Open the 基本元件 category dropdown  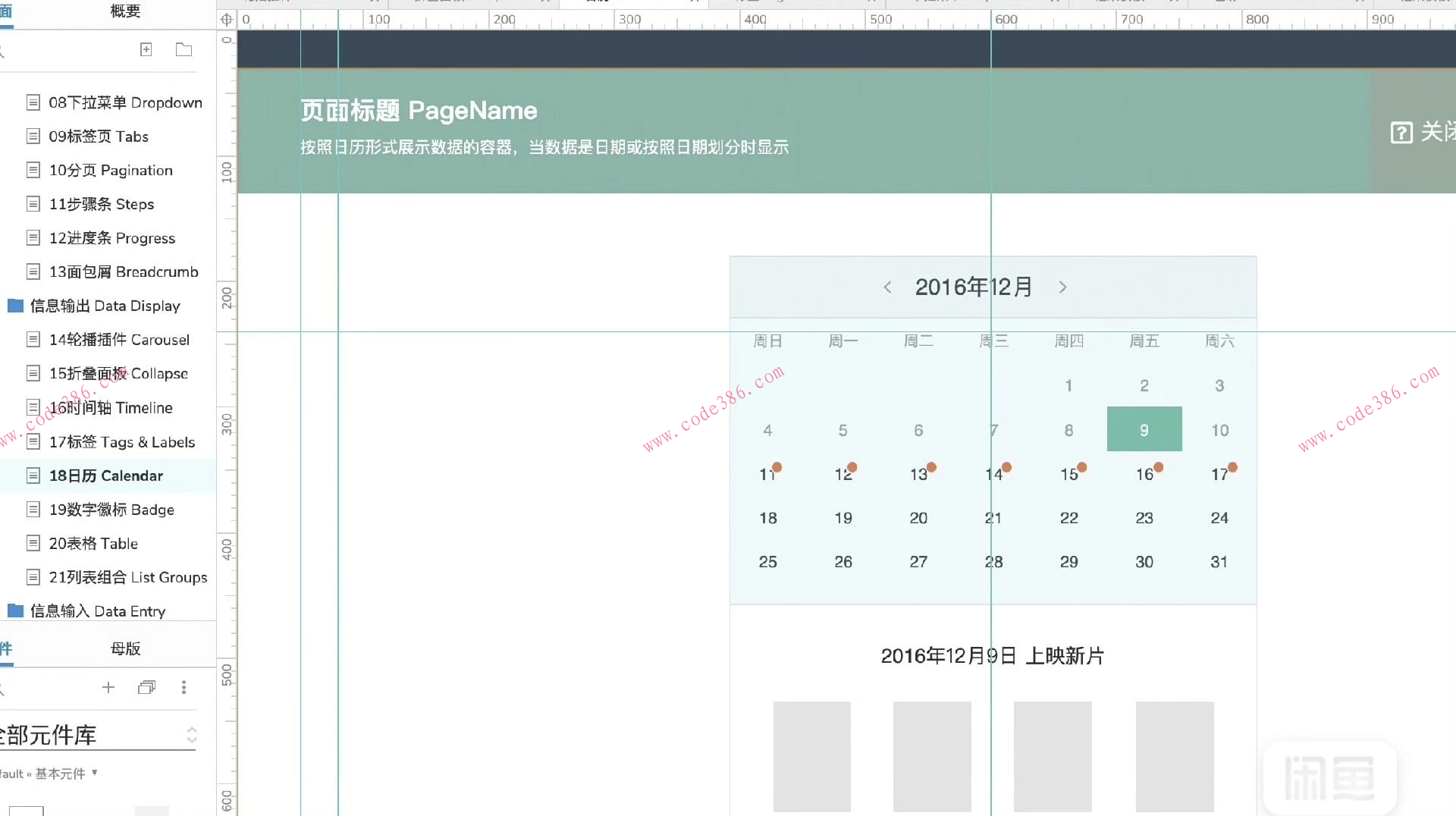[x=94, y=773]
